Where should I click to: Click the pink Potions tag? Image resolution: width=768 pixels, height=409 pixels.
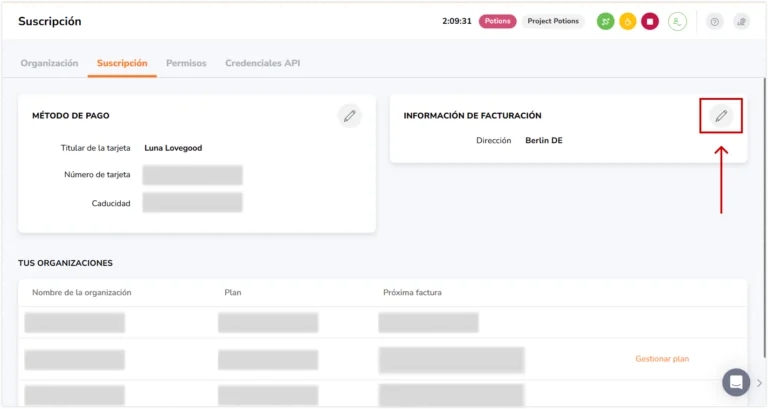click(x=497, y=21)
